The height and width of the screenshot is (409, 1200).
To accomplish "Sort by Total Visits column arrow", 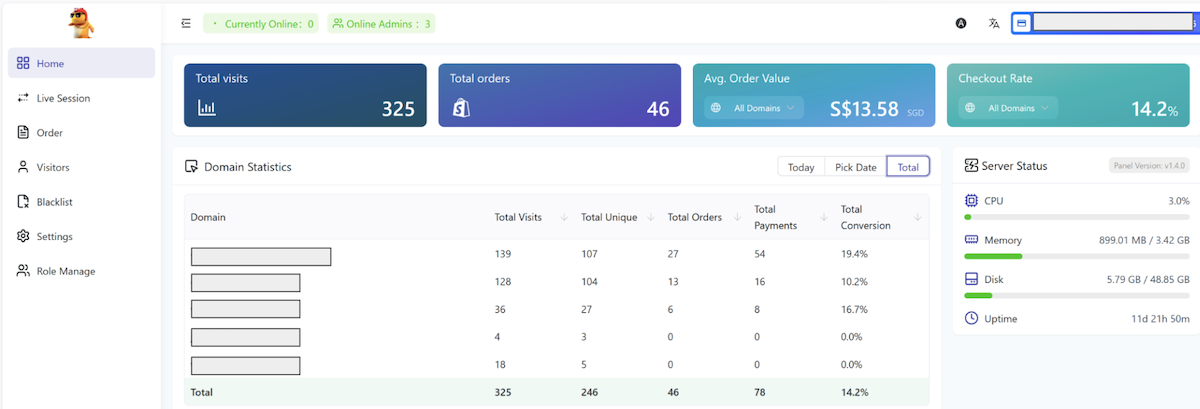I will click(x=564, y=217).
